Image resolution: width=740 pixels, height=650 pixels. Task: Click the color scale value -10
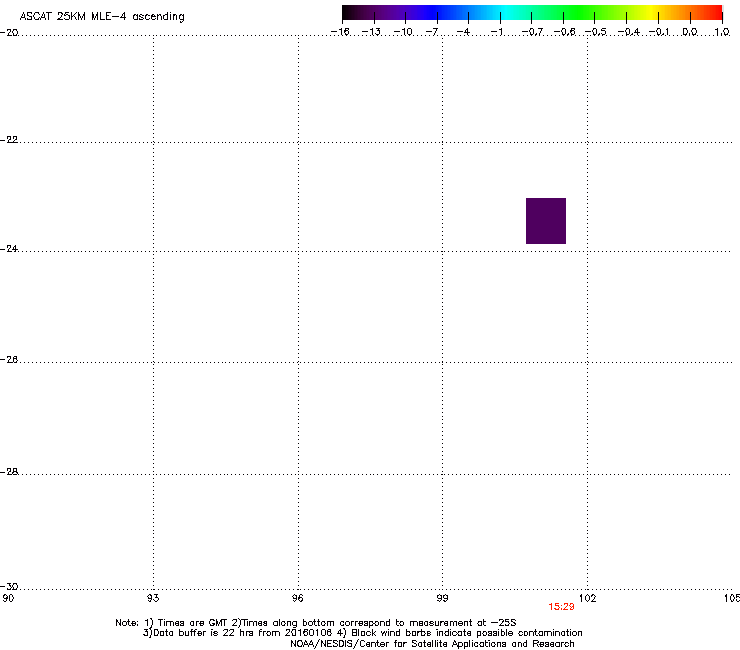click(403, 32)
